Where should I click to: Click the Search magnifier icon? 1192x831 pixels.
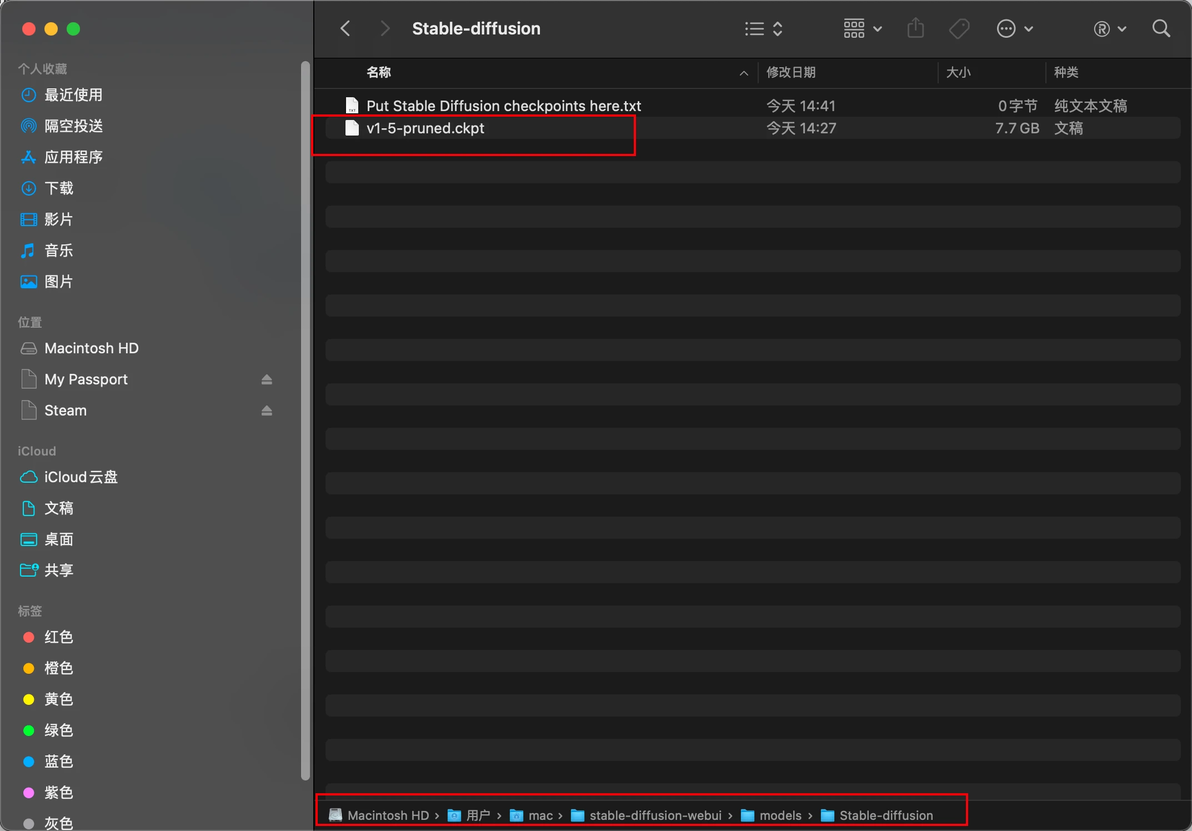(x=1161, y=29)
